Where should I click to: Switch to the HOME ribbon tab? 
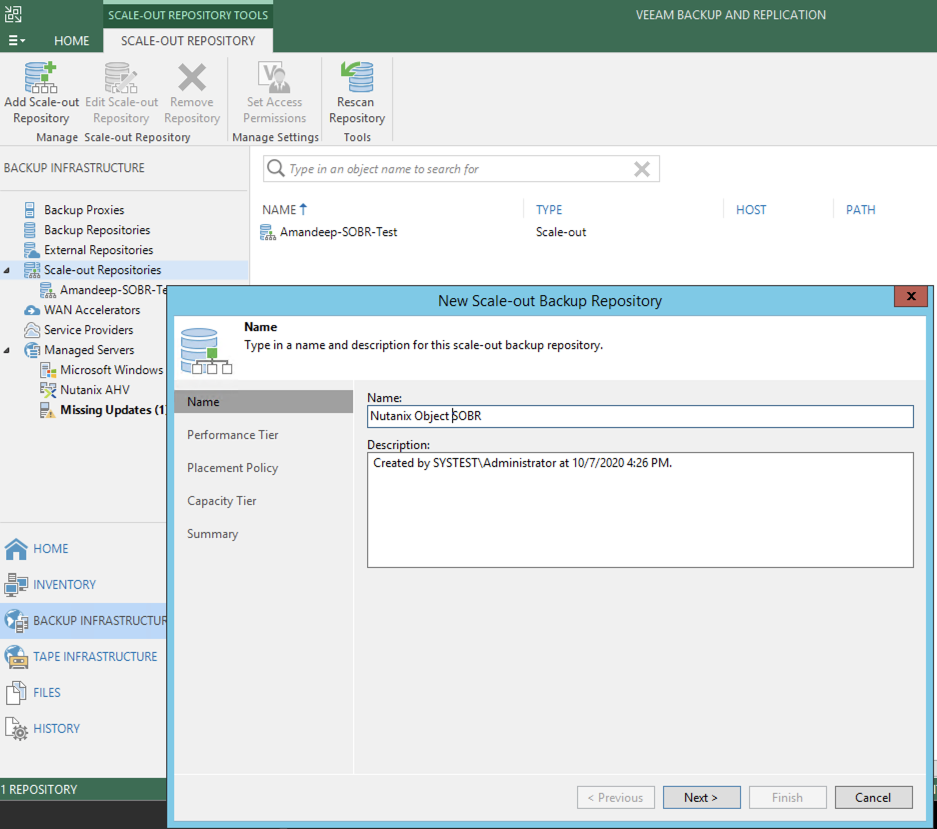[x=71, y=41]
